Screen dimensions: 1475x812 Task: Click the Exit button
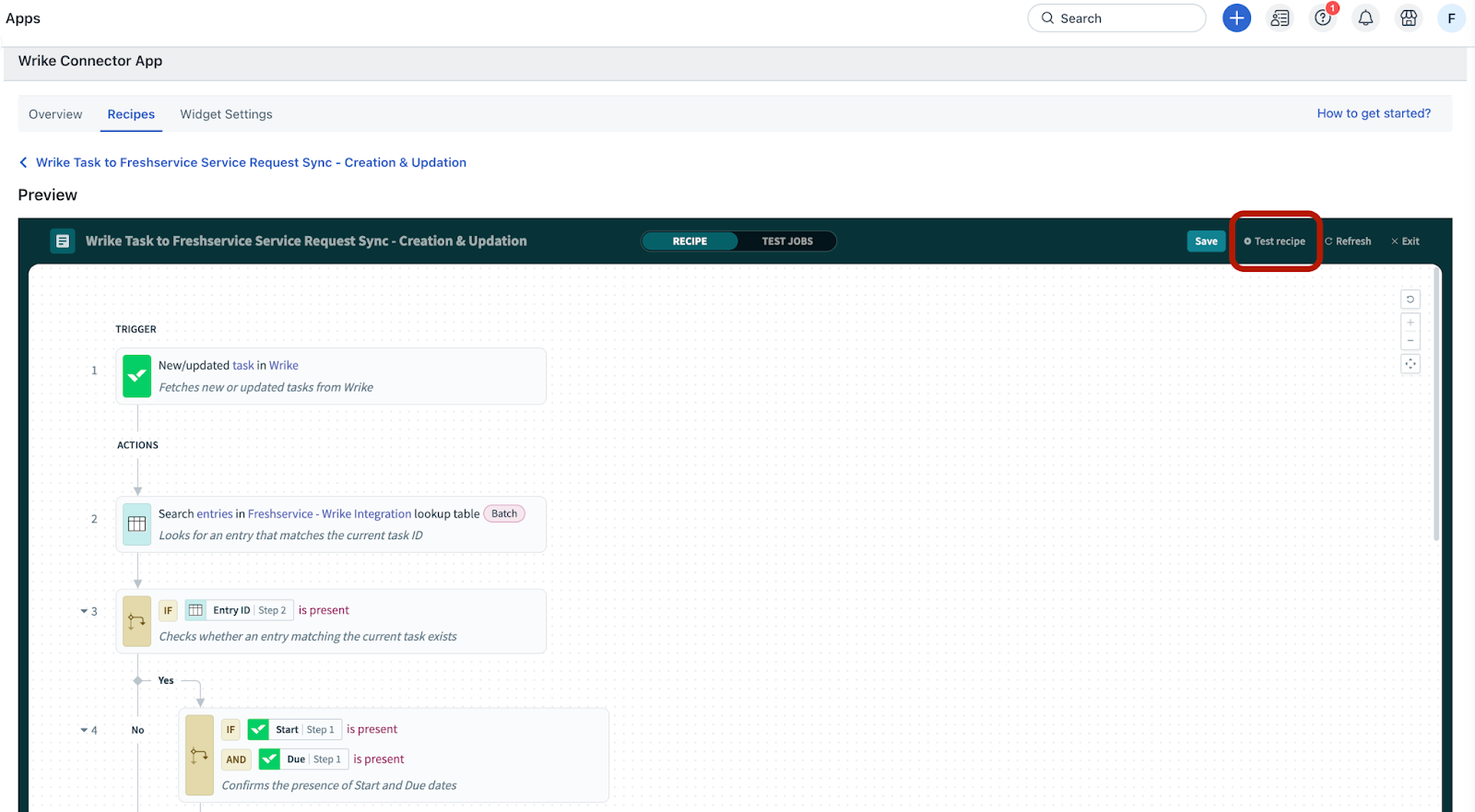click(1406, 241)
